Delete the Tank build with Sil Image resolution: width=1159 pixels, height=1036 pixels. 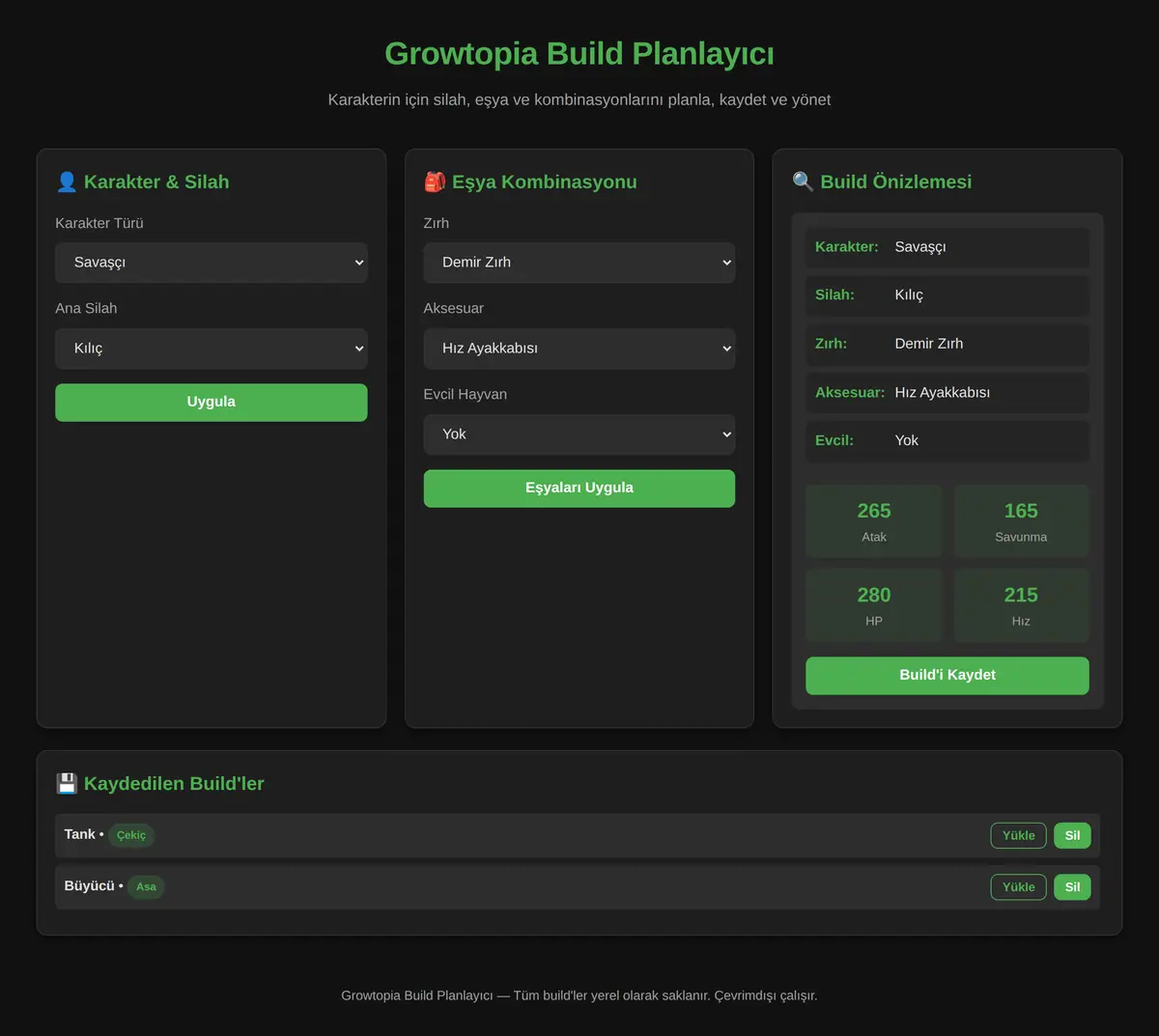(x=1072, y=835)
